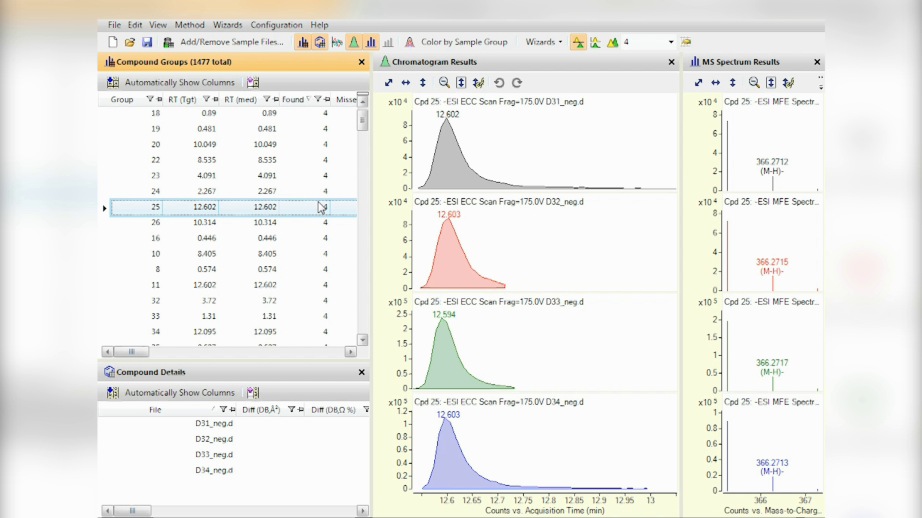Autoscale X-axis in Chromatogram Results toolbar
The width and height of the screenshot is (922, 518).
point(405,83)
